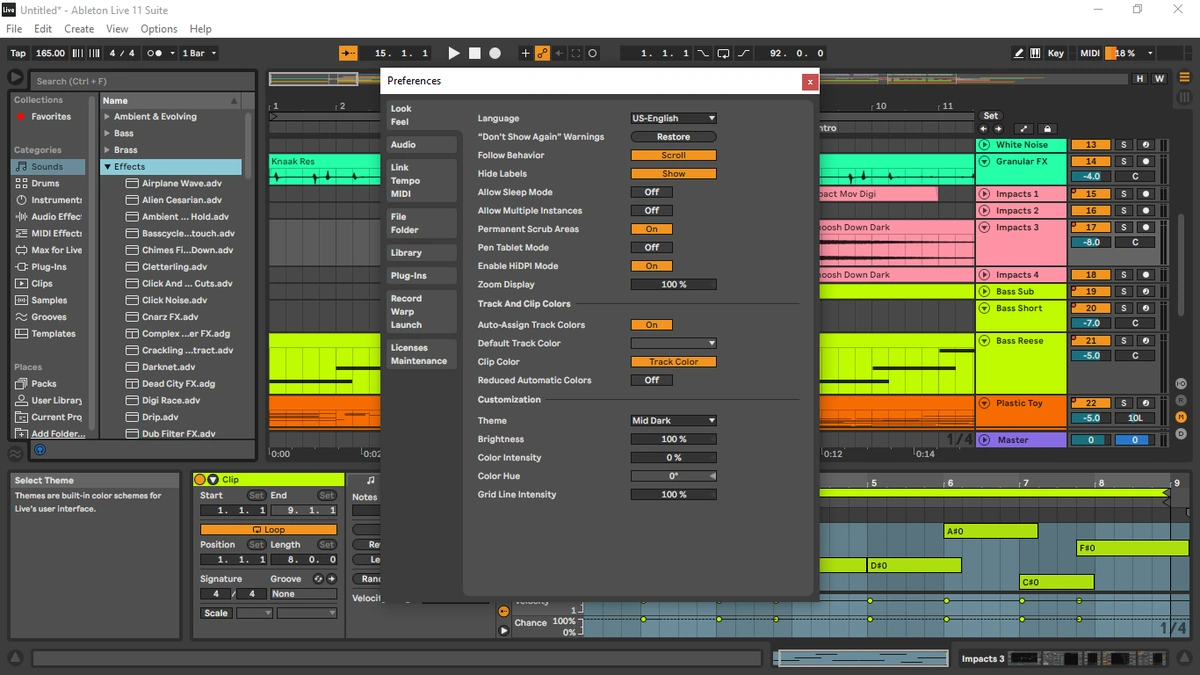This screenshot has width=1200, height=675.
Task: Click the Stop button in transport
Action: tap(475, 53)
